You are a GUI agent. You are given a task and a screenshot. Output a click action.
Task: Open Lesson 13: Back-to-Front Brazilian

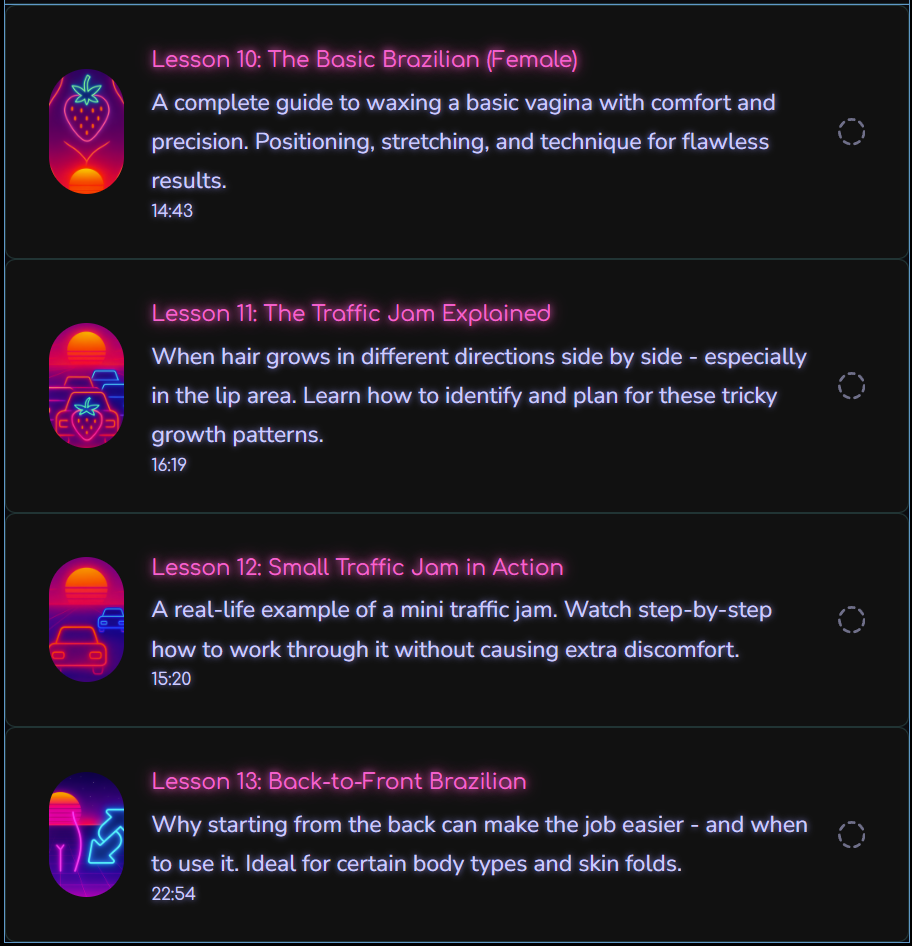tap(339, 781)
